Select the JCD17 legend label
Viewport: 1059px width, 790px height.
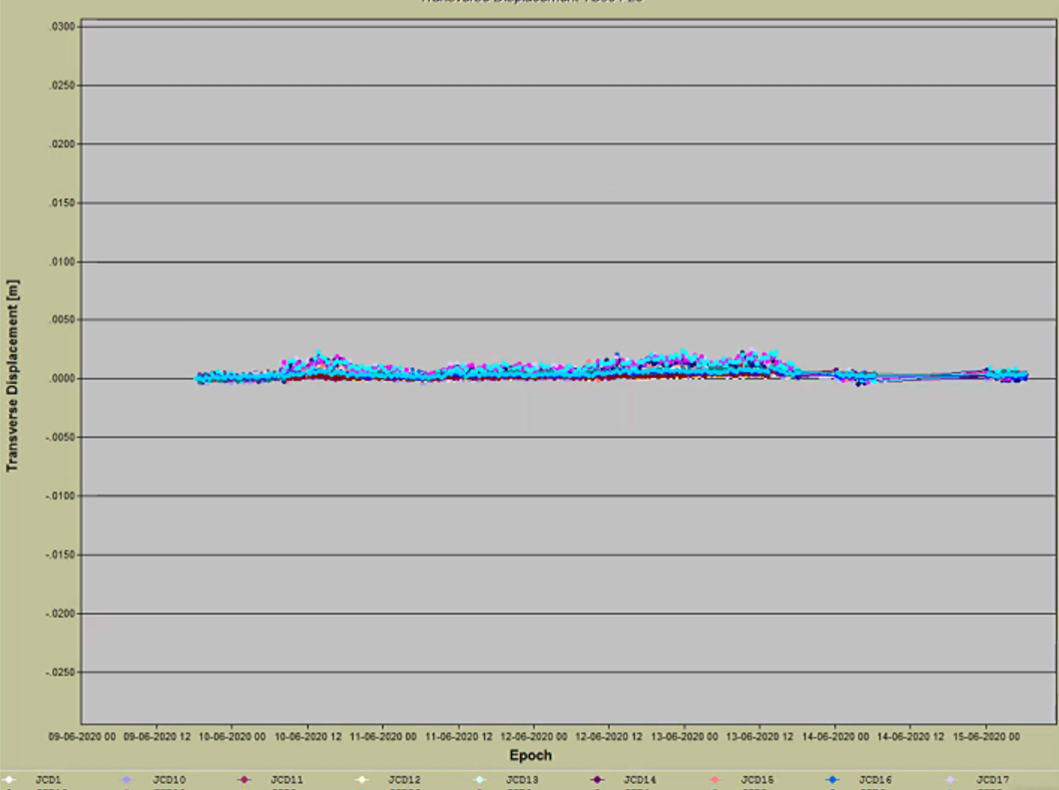[x=992, y=780]
